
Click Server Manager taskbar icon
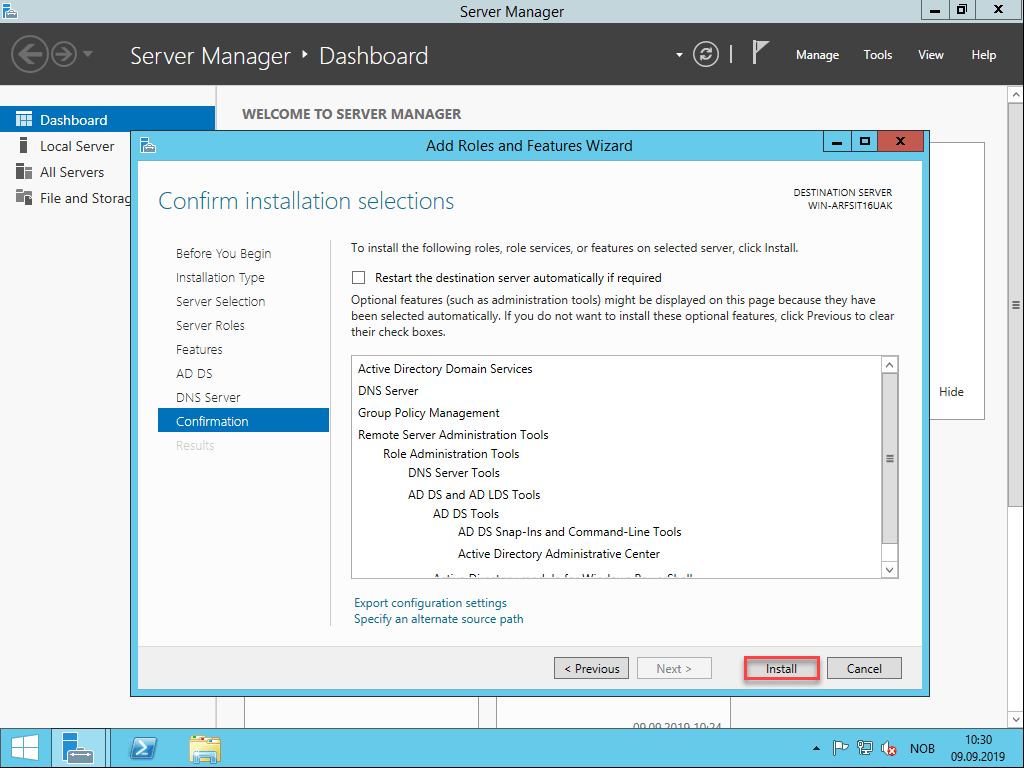click(x=78, y=748)
